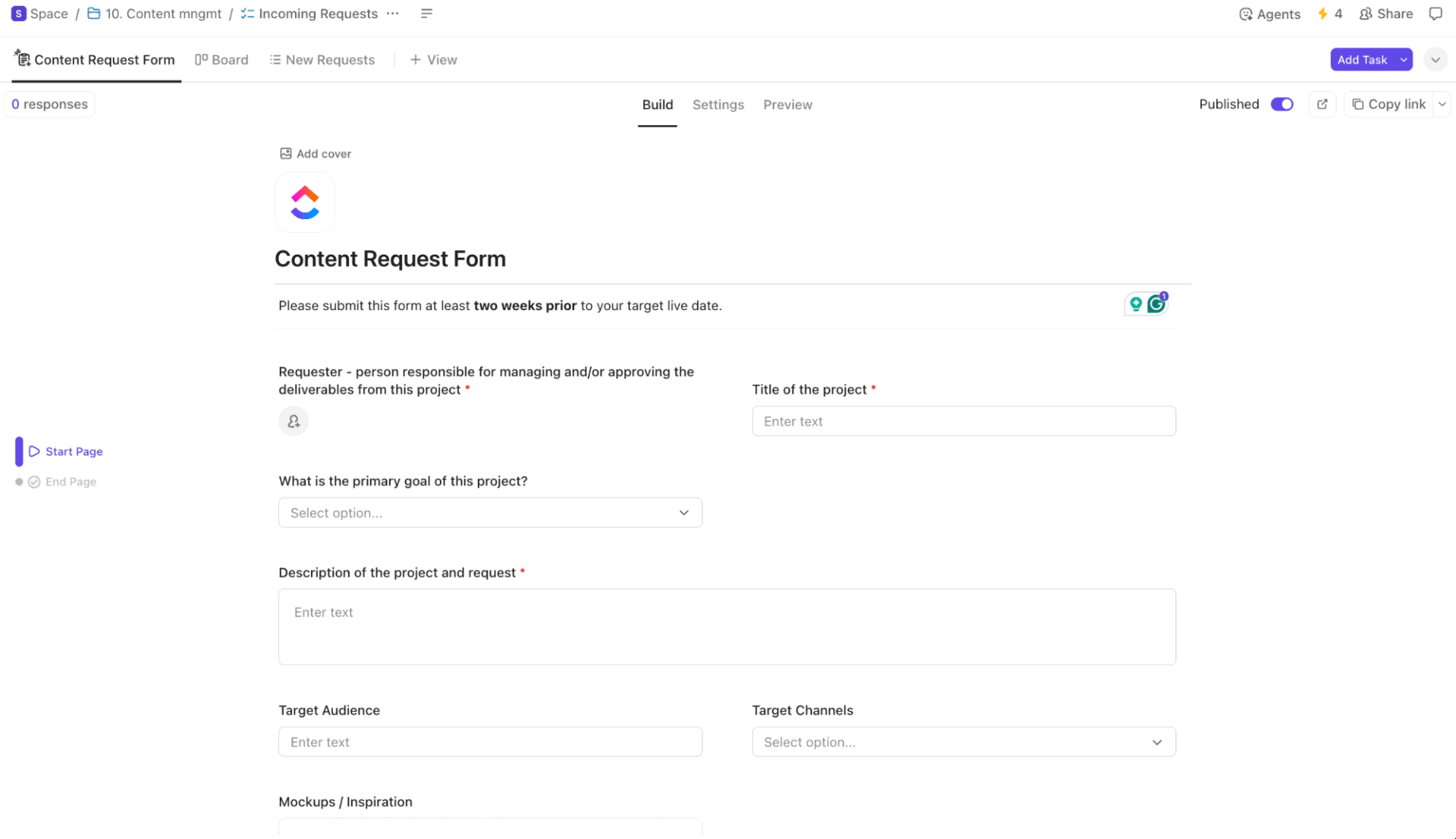Switch to the Preview tab

(787, 105)
